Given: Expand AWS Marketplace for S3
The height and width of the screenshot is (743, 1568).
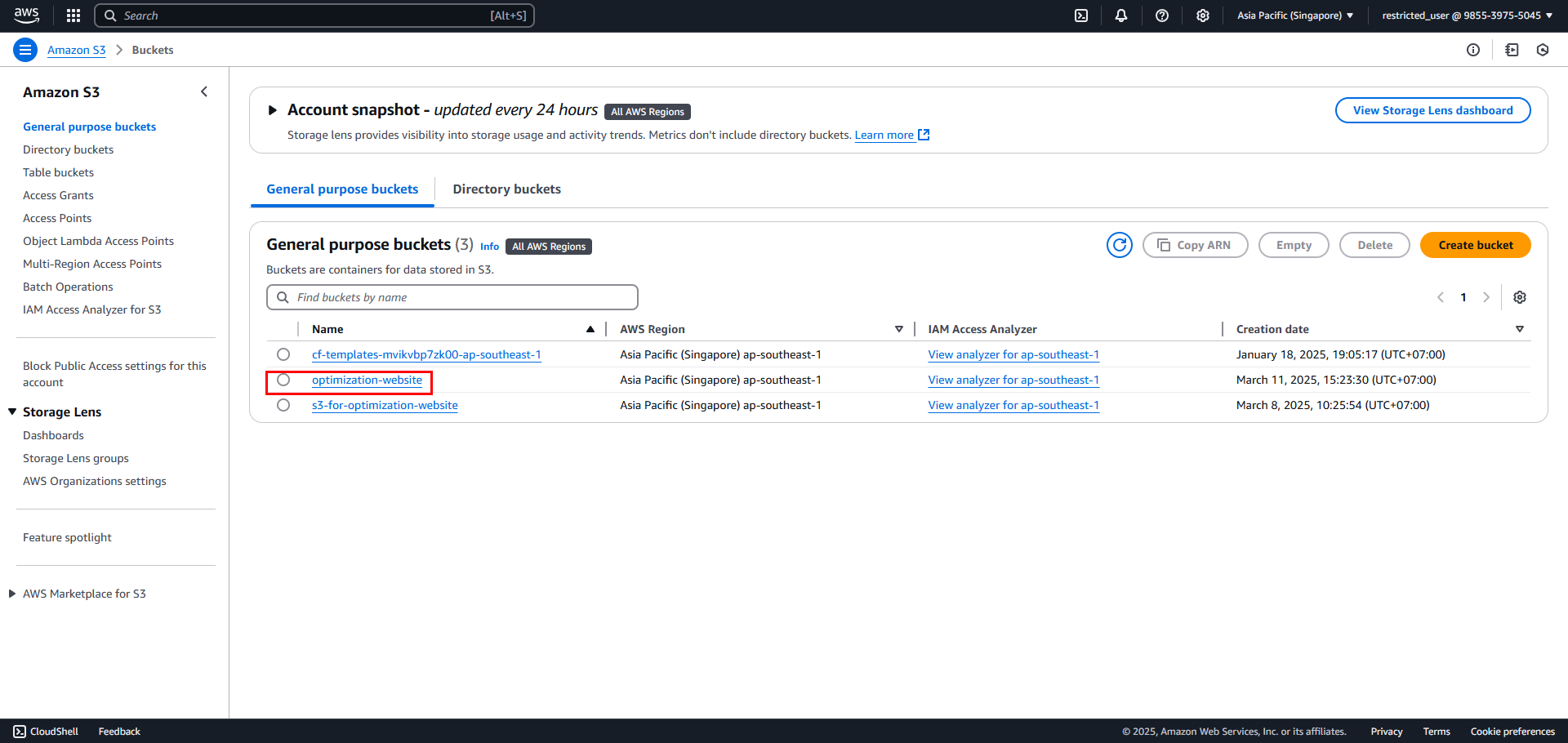Looking at the screenshot, I should tap(12, 594).
